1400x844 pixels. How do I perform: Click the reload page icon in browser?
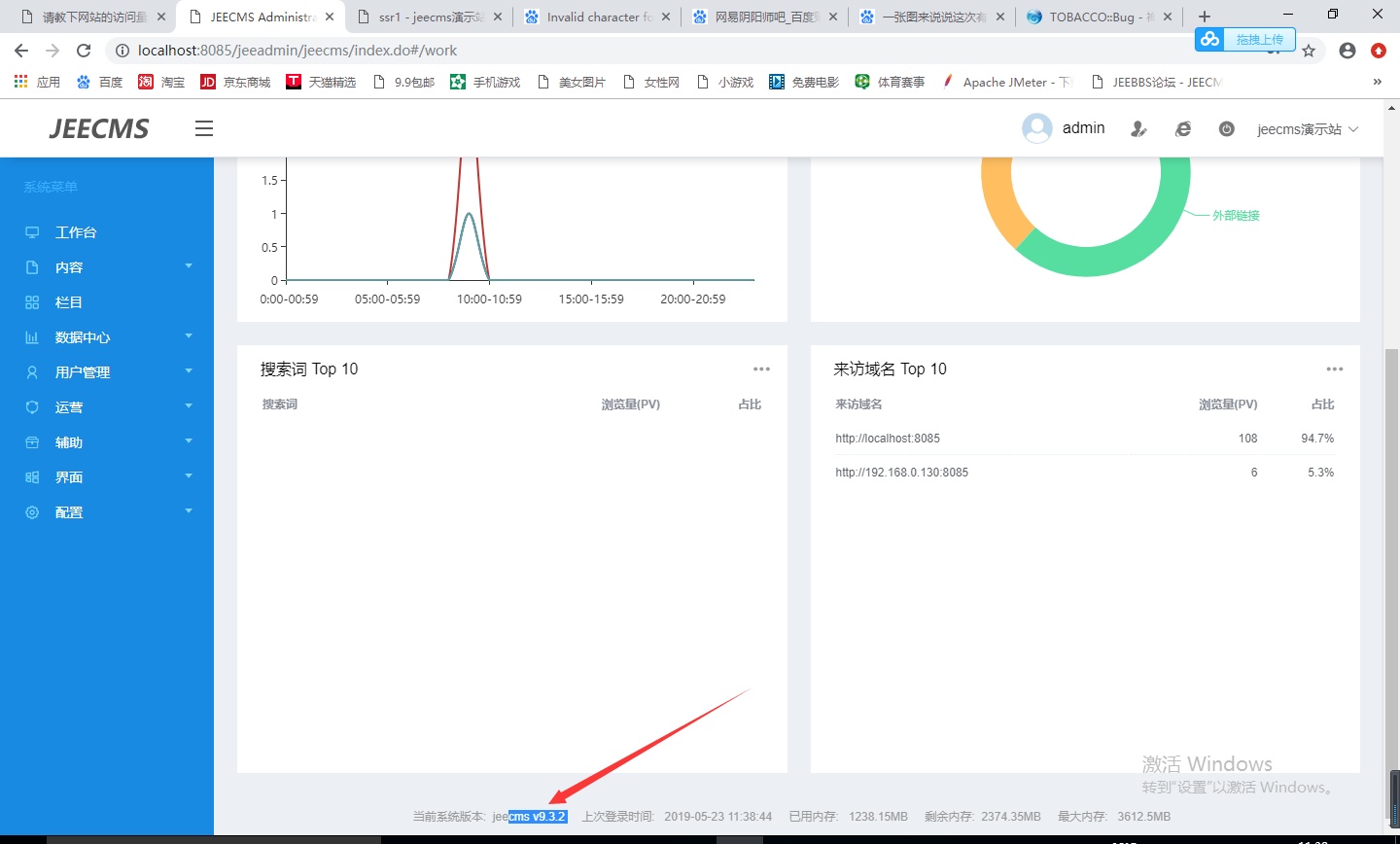84,51
